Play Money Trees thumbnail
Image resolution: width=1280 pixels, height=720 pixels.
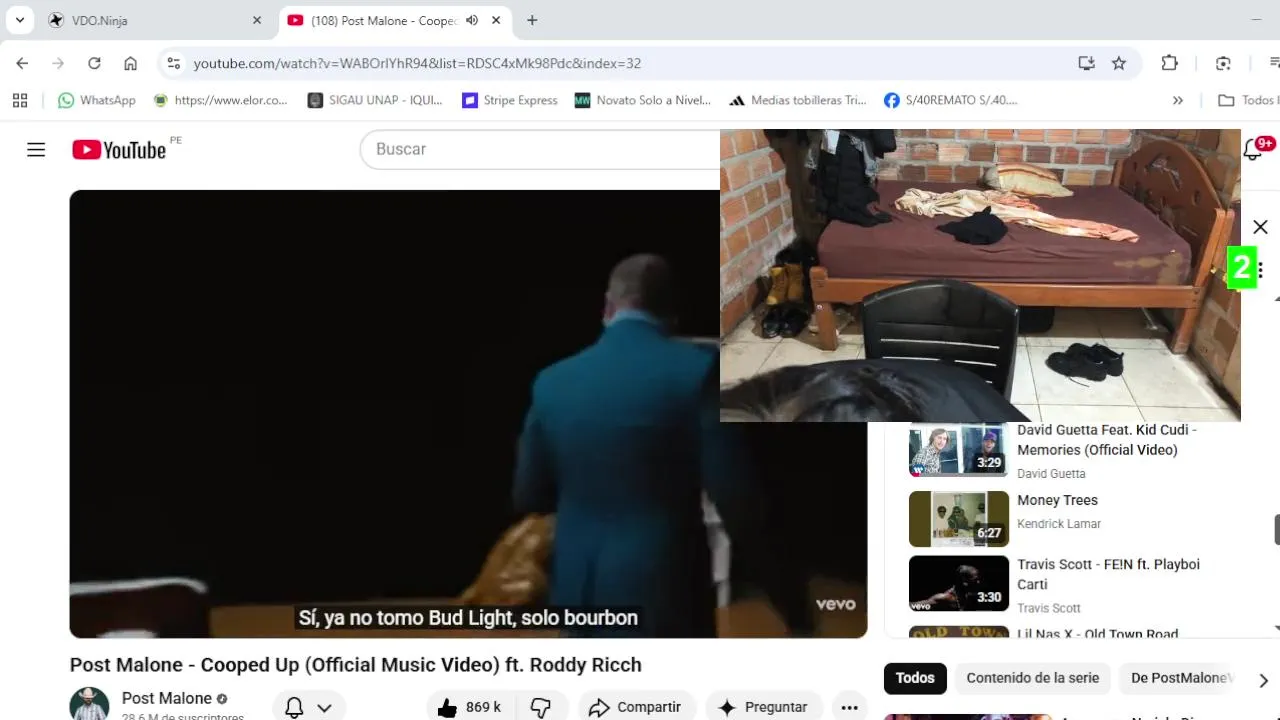pos(958,518)
